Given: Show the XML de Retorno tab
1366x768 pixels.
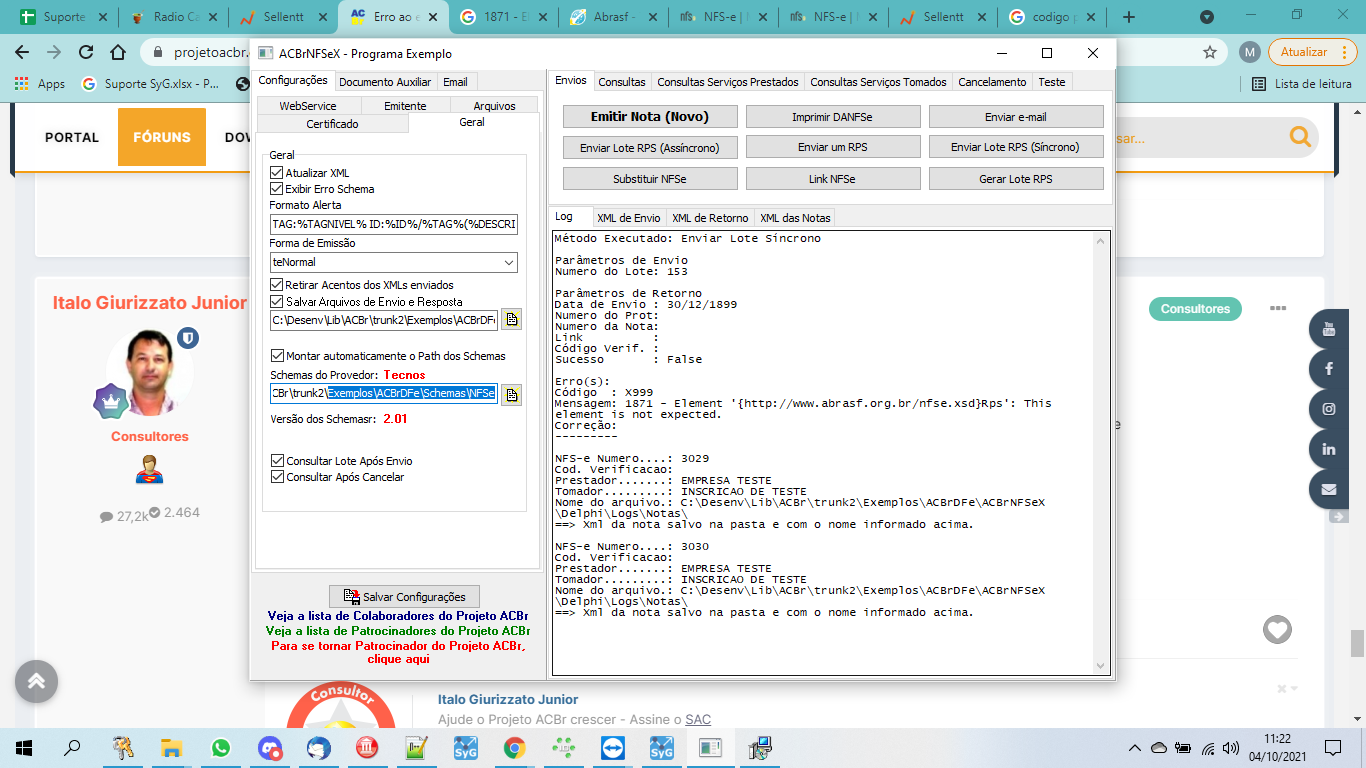Looking at the screenshot, I should click(710, 218).
